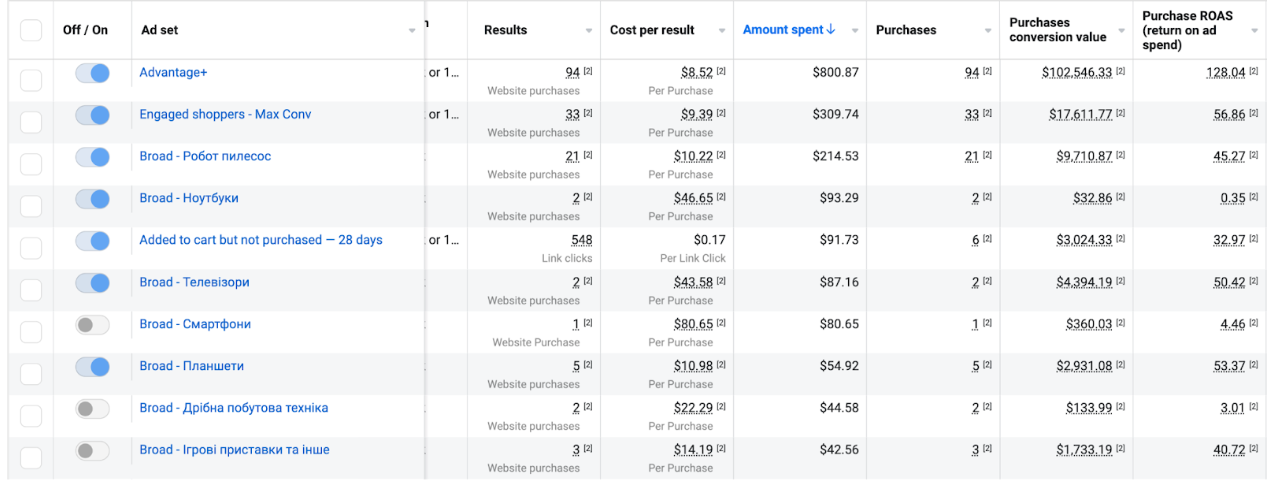The image size is (1279, 488).
Task: Disable the Engaged shoppers - Max Conv toggle
Action: point(93,115)
